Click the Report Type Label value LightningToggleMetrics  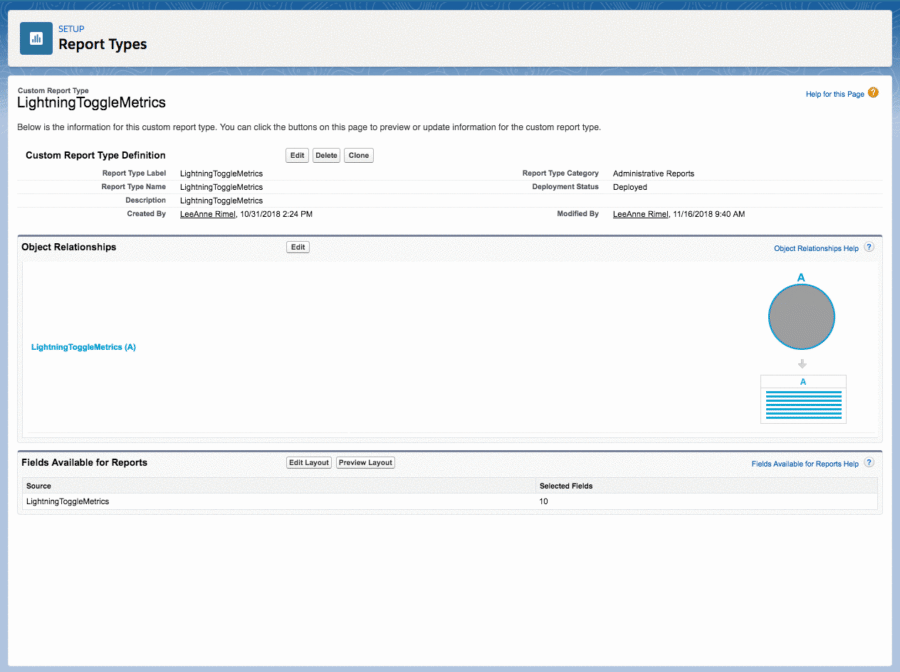pos(222,173)
